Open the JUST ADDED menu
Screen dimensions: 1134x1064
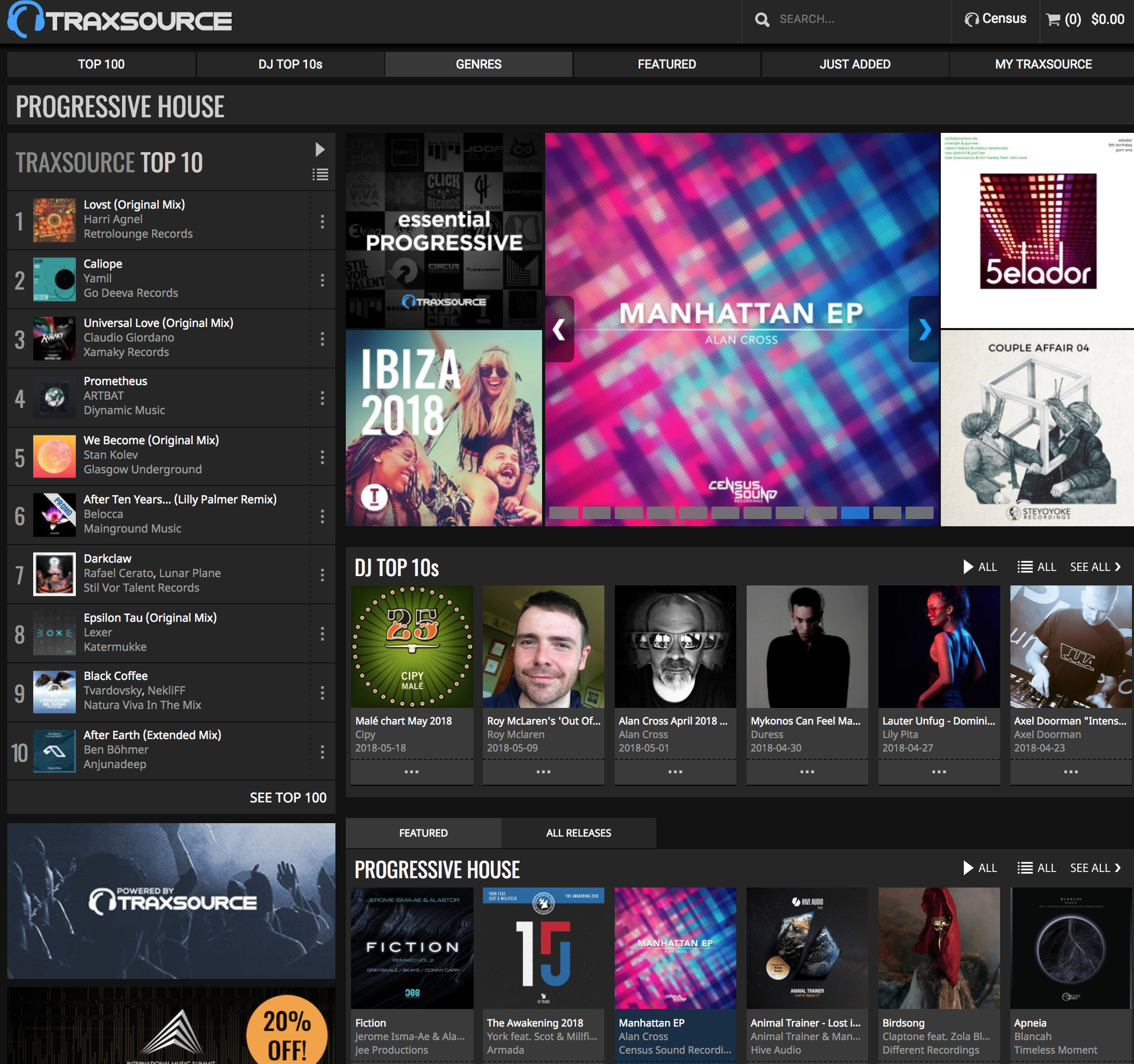click(855, 64)
